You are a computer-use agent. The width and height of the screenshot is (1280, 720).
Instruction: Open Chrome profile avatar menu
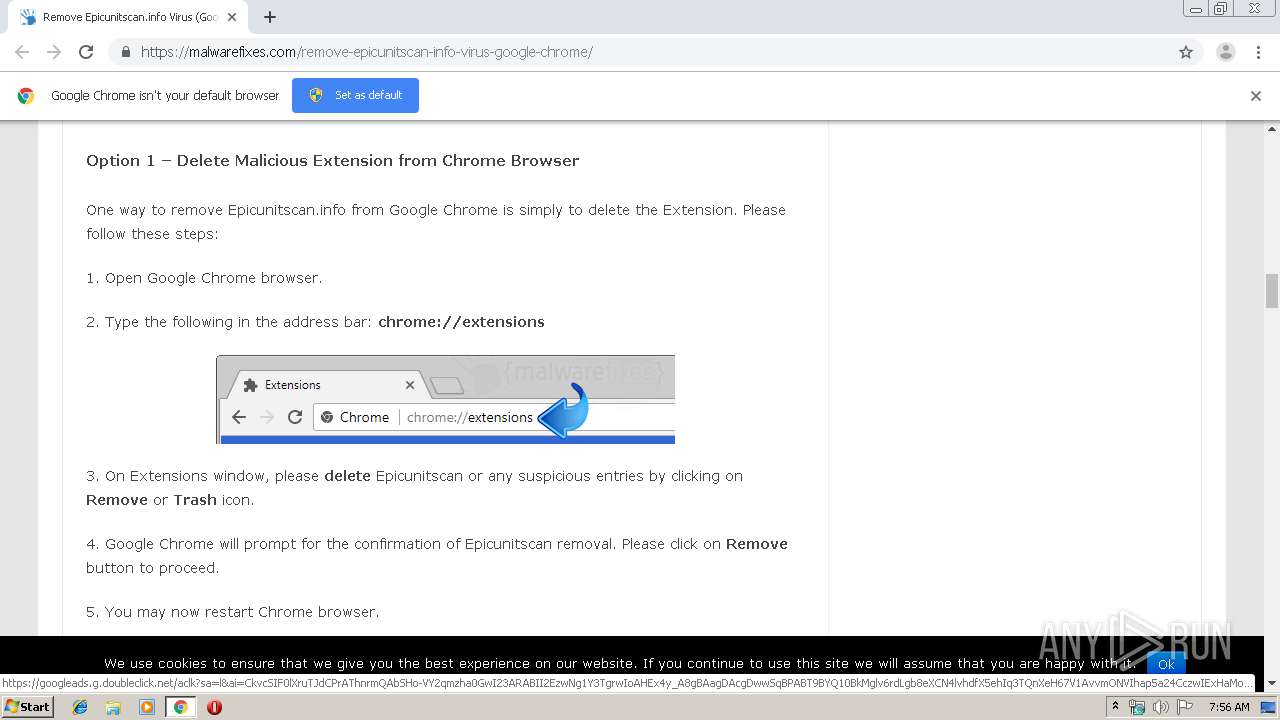[1226, 52]
